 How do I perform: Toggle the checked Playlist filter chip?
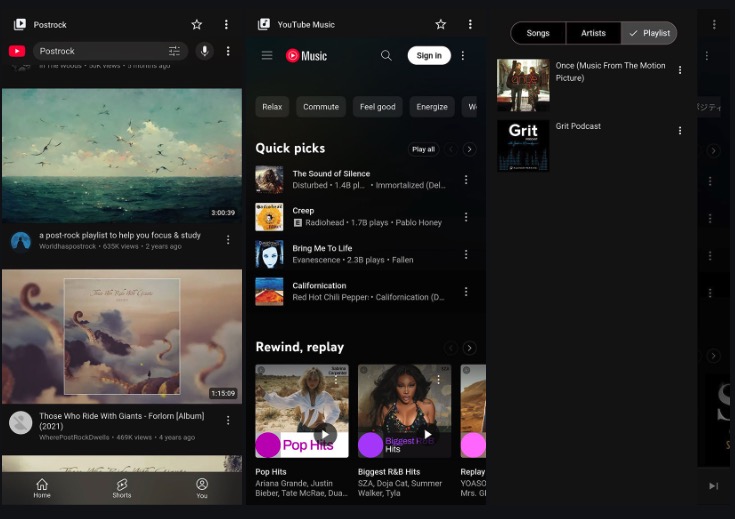(648, 33)
